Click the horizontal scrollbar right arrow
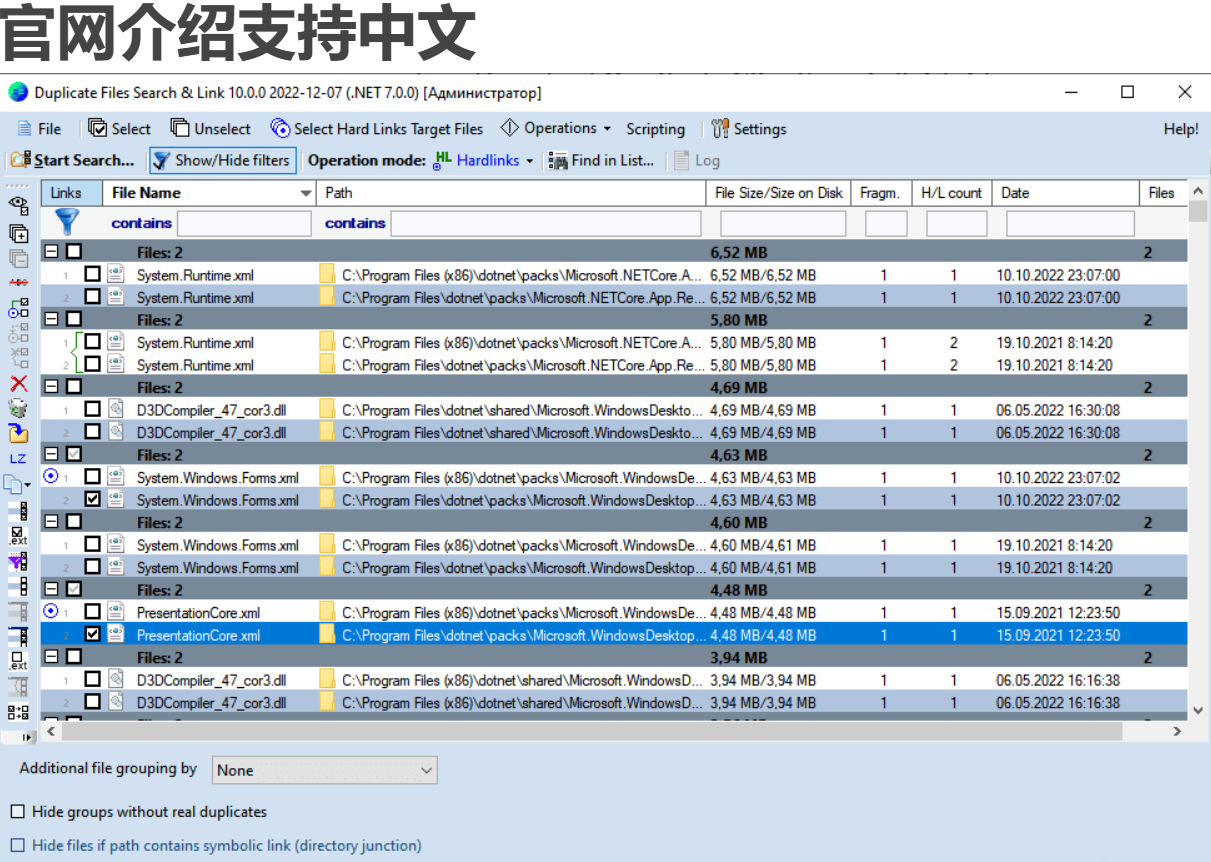 coord(1177,732)
